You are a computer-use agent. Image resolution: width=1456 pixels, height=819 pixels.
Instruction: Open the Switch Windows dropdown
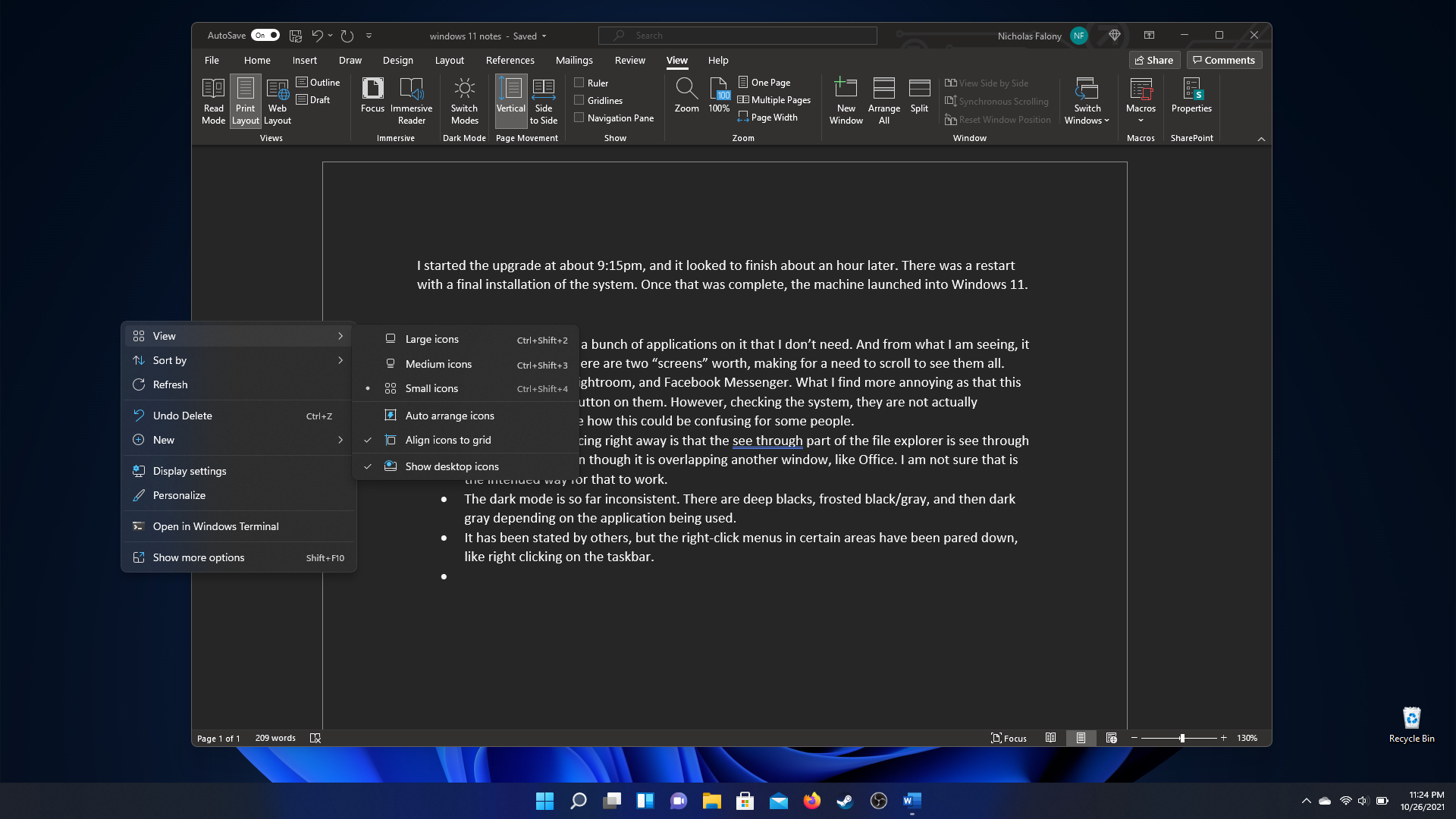tap(1087, 101)
